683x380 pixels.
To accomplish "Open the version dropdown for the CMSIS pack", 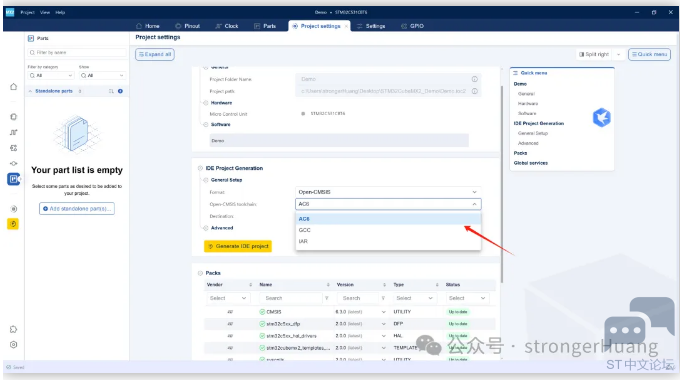I will click(383, 312).
